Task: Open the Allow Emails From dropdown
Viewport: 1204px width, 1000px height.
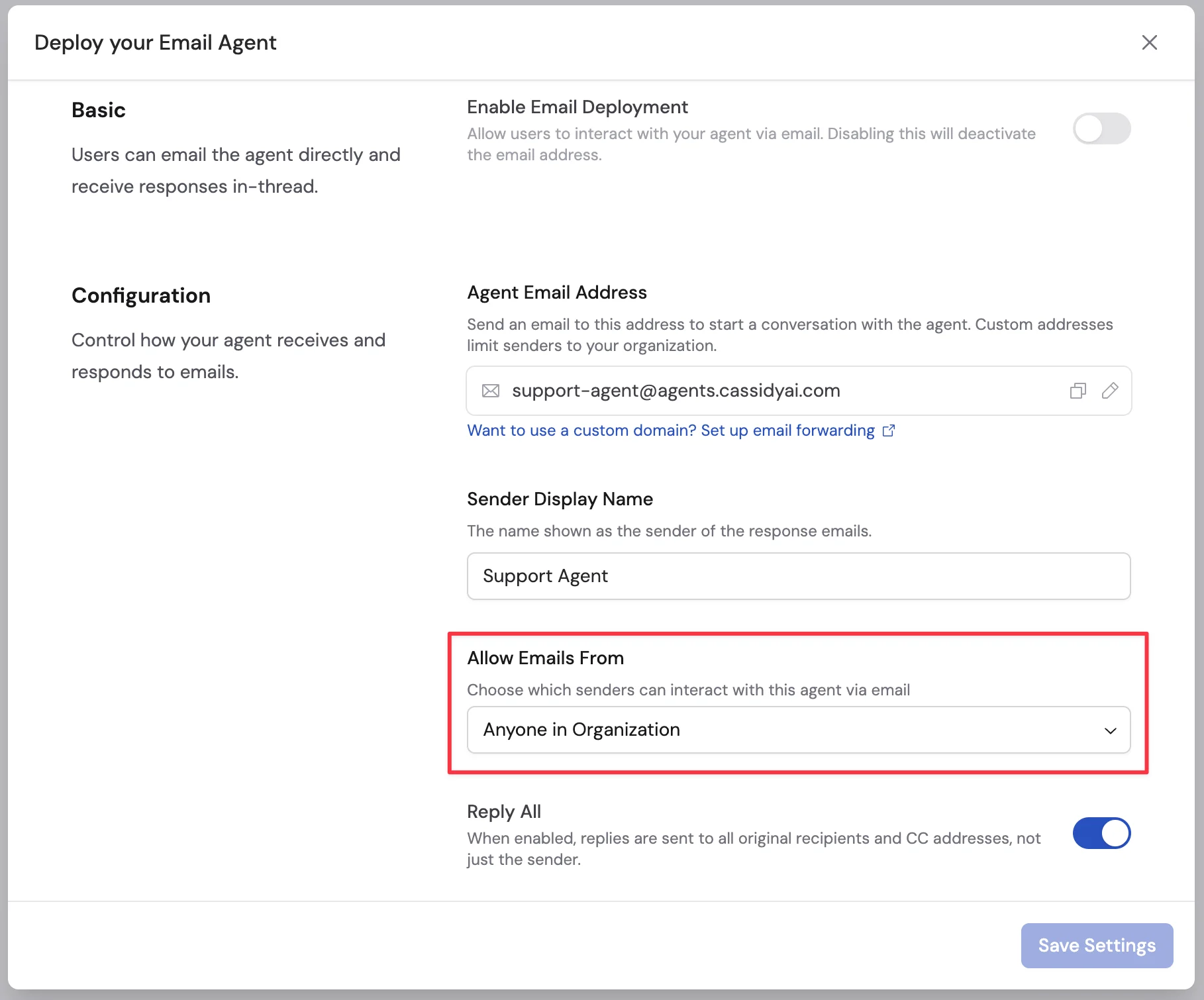Action: tap(799, 730)
